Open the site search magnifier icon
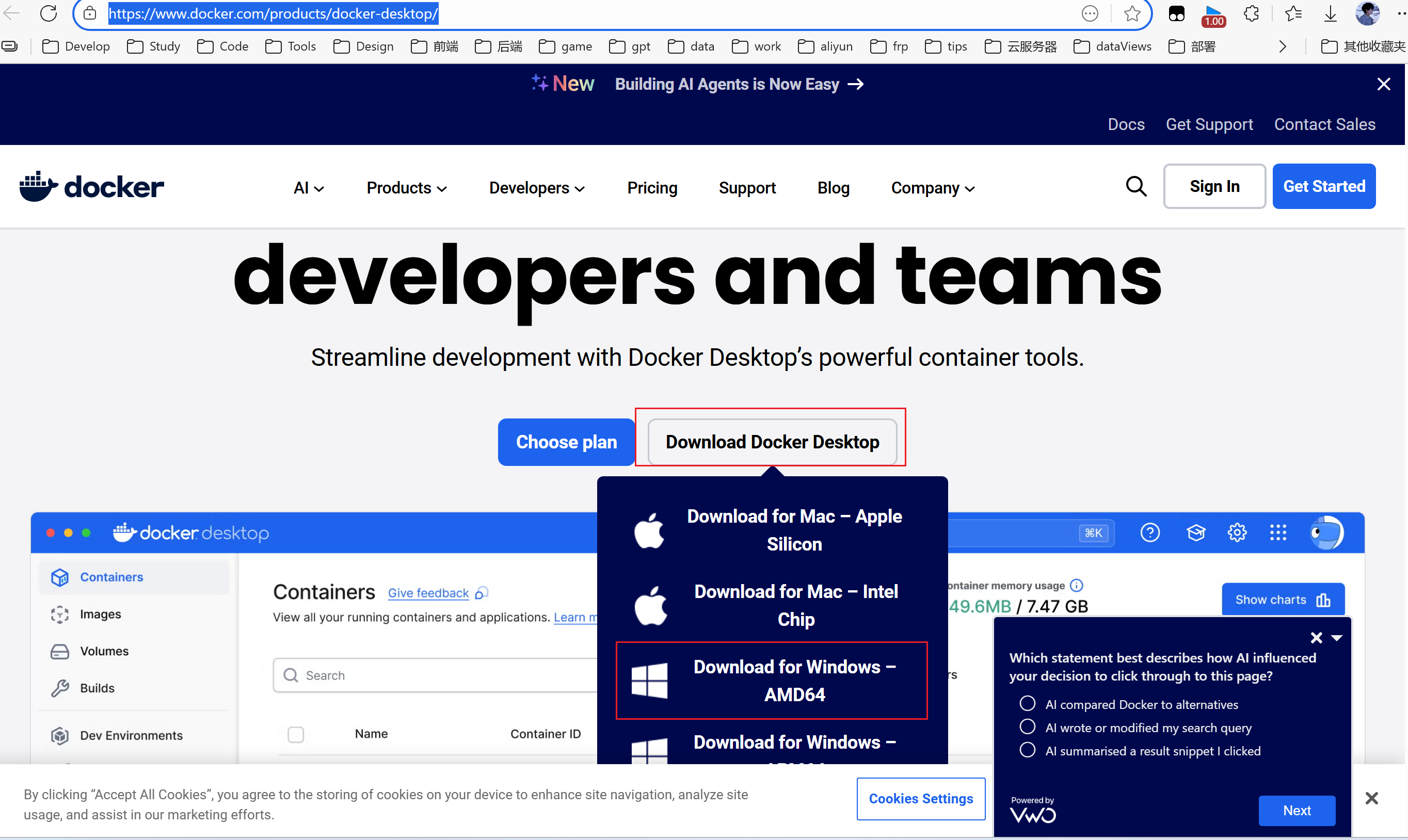This screenshot has height=840, width=1408. tap(1135, 186)
